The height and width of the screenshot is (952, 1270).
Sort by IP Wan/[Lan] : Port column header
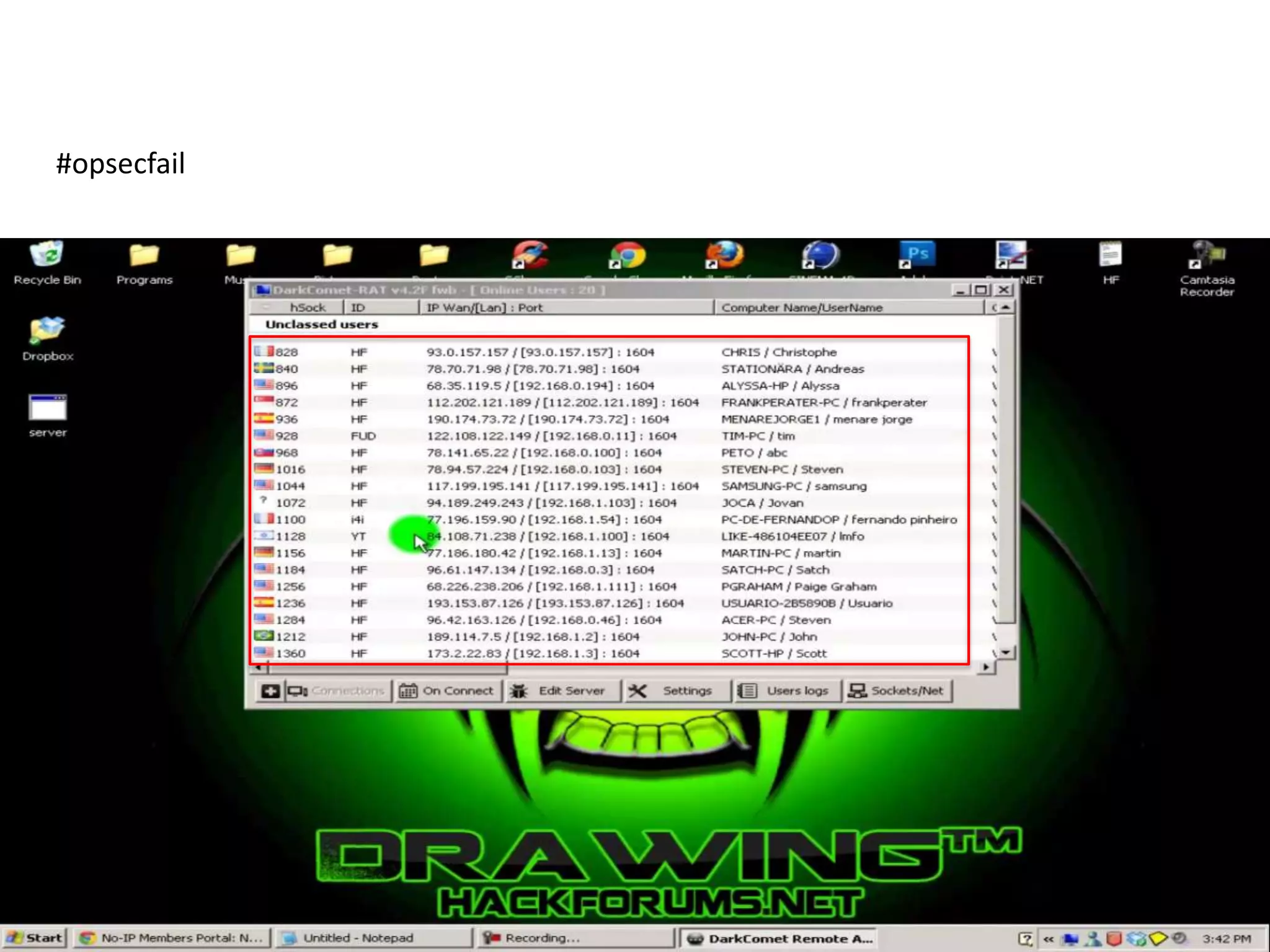click(x=567, y=307)
